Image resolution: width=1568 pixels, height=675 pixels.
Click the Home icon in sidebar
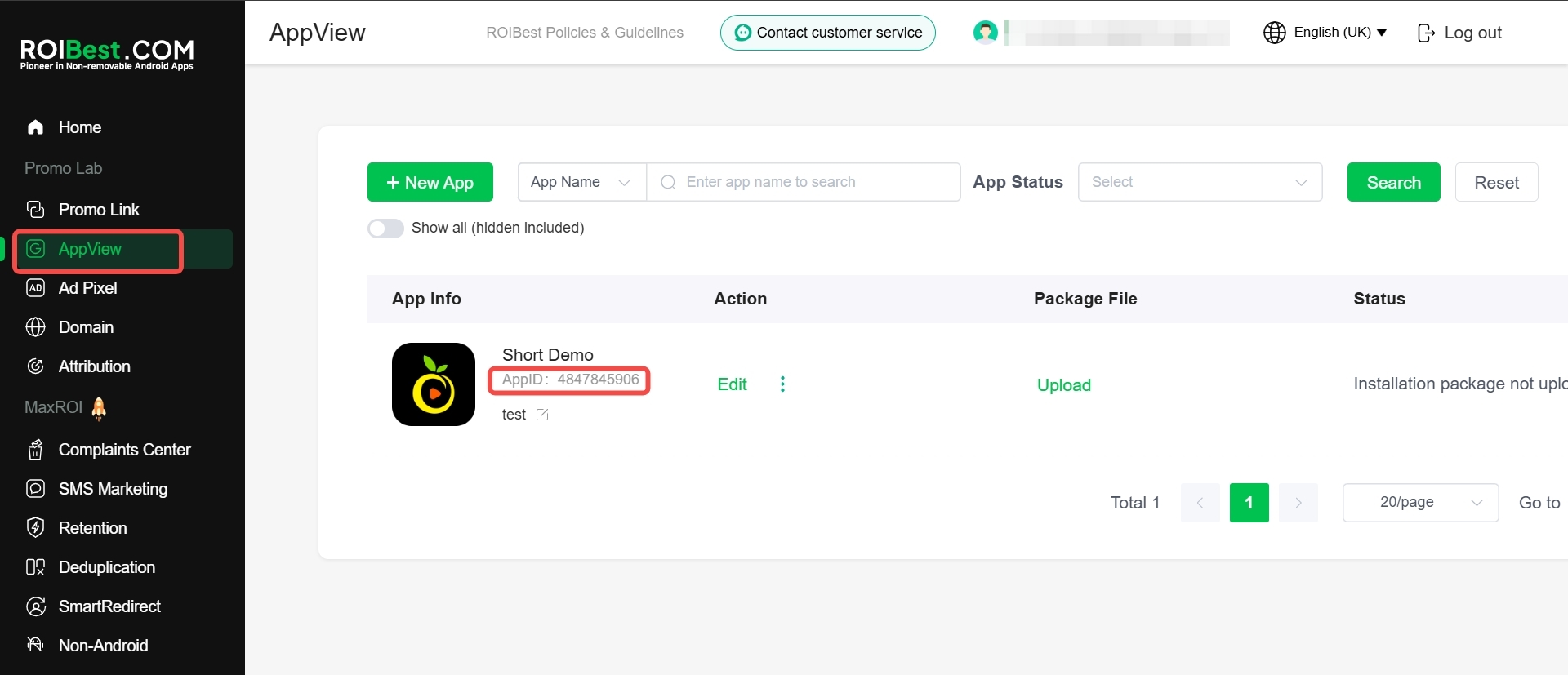pos(35,127)
